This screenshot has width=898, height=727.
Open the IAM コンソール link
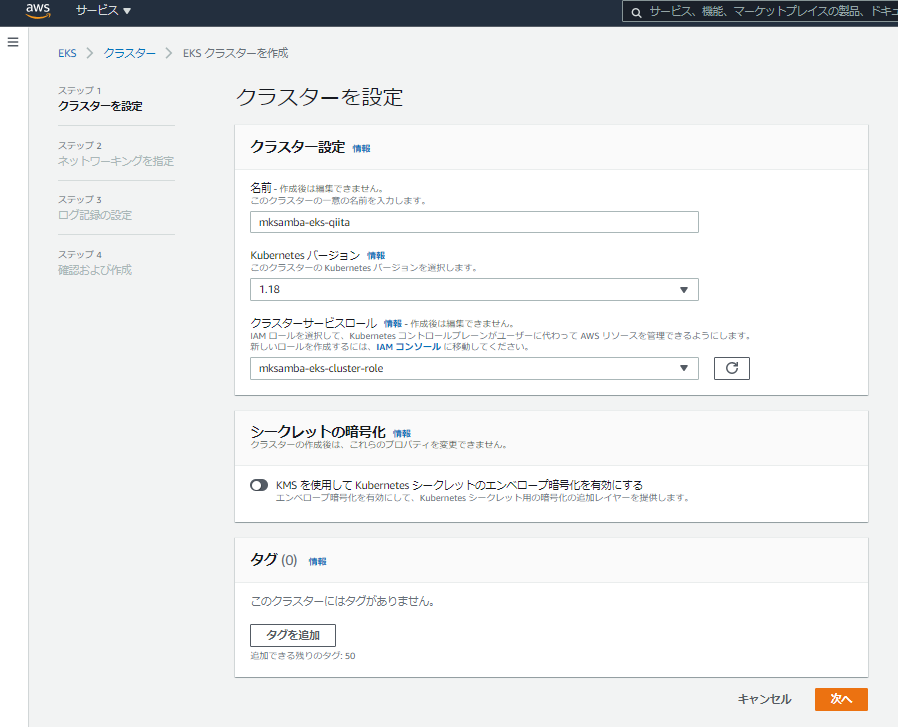point(408,347)
